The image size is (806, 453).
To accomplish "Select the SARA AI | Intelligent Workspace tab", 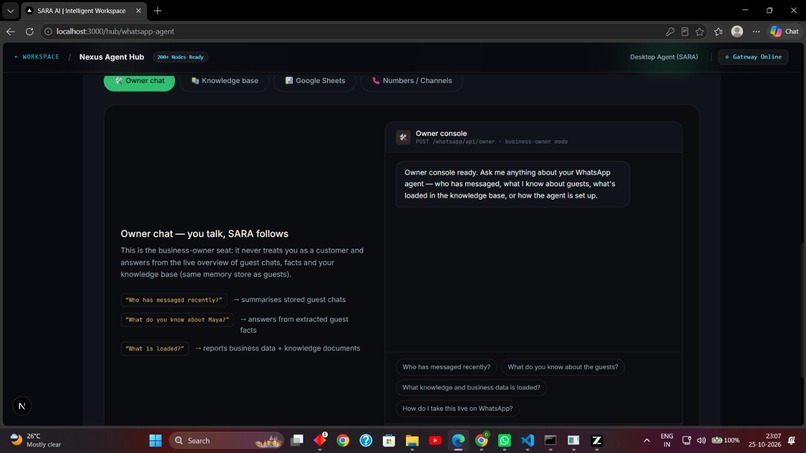I will (81, 10).
